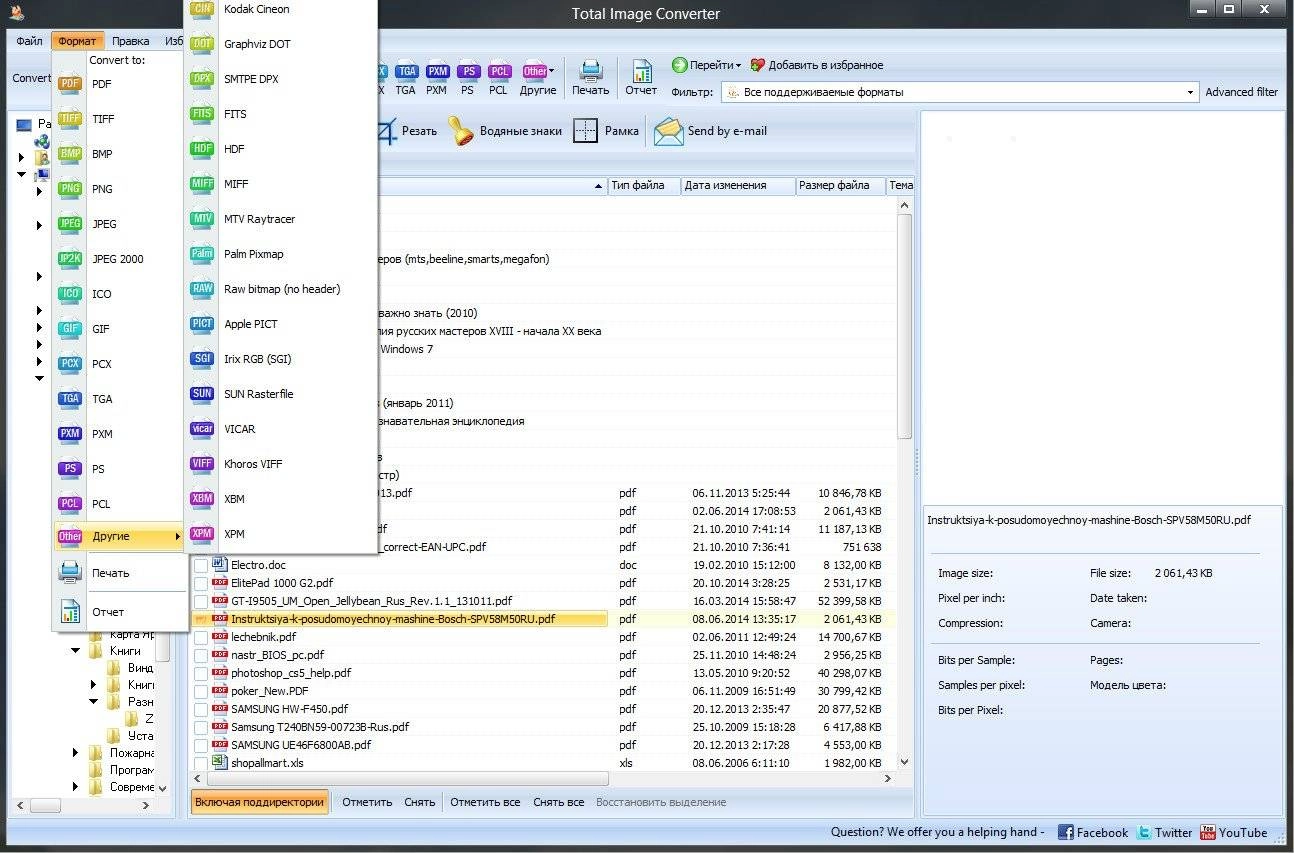1294x853 pixels.
Task: Pick PNG from the Format menu
Action: (119, 189)
